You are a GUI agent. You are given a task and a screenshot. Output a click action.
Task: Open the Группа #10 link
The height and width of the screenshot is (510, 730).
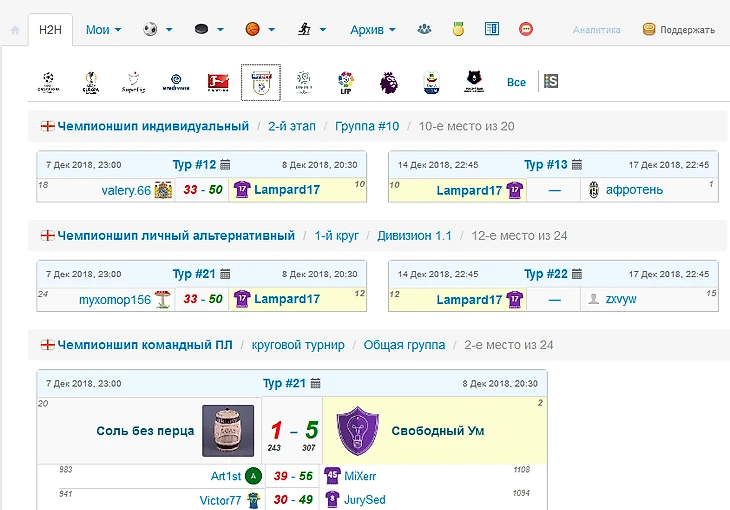coord(367,126)
